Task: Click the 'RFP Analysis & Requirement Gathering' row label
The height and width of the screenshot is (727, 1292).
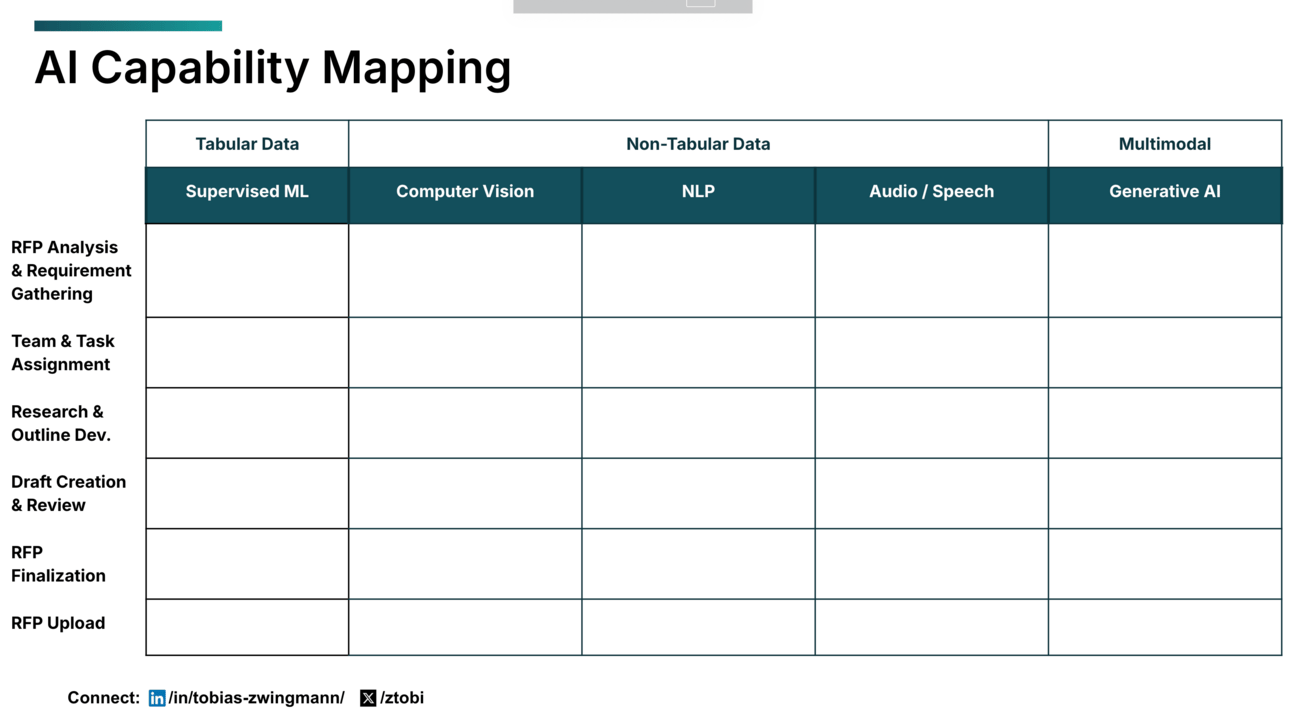Action: pos(71,270)
